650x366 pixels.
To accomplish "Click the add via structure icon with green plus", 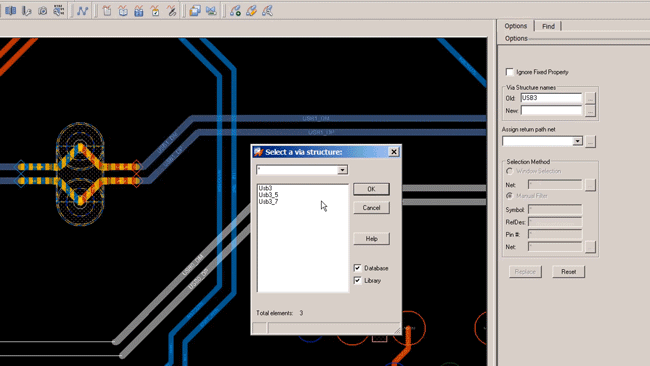I will (x=235, y=11).
